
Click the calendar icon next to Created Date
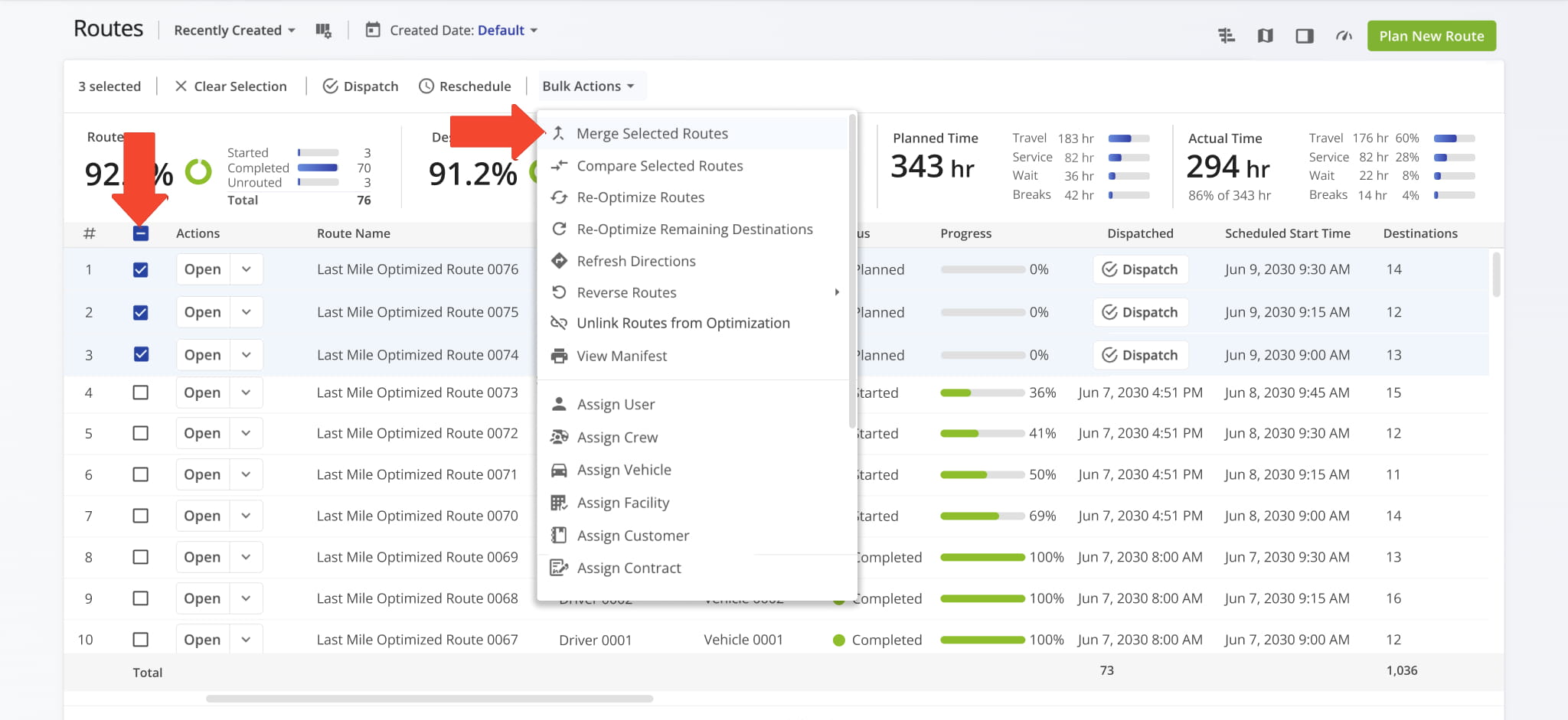tap(373, 31)
